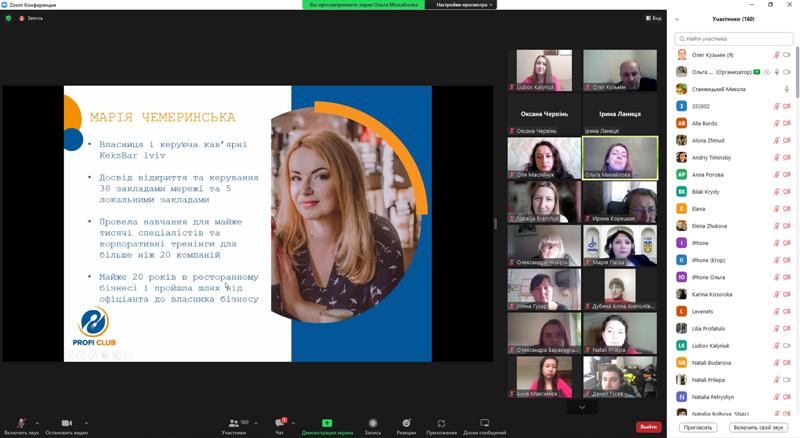The height and width of the screenshot is (438, 800).
Task: Click the Включить звук microphone icon
Action: point(22,423)
